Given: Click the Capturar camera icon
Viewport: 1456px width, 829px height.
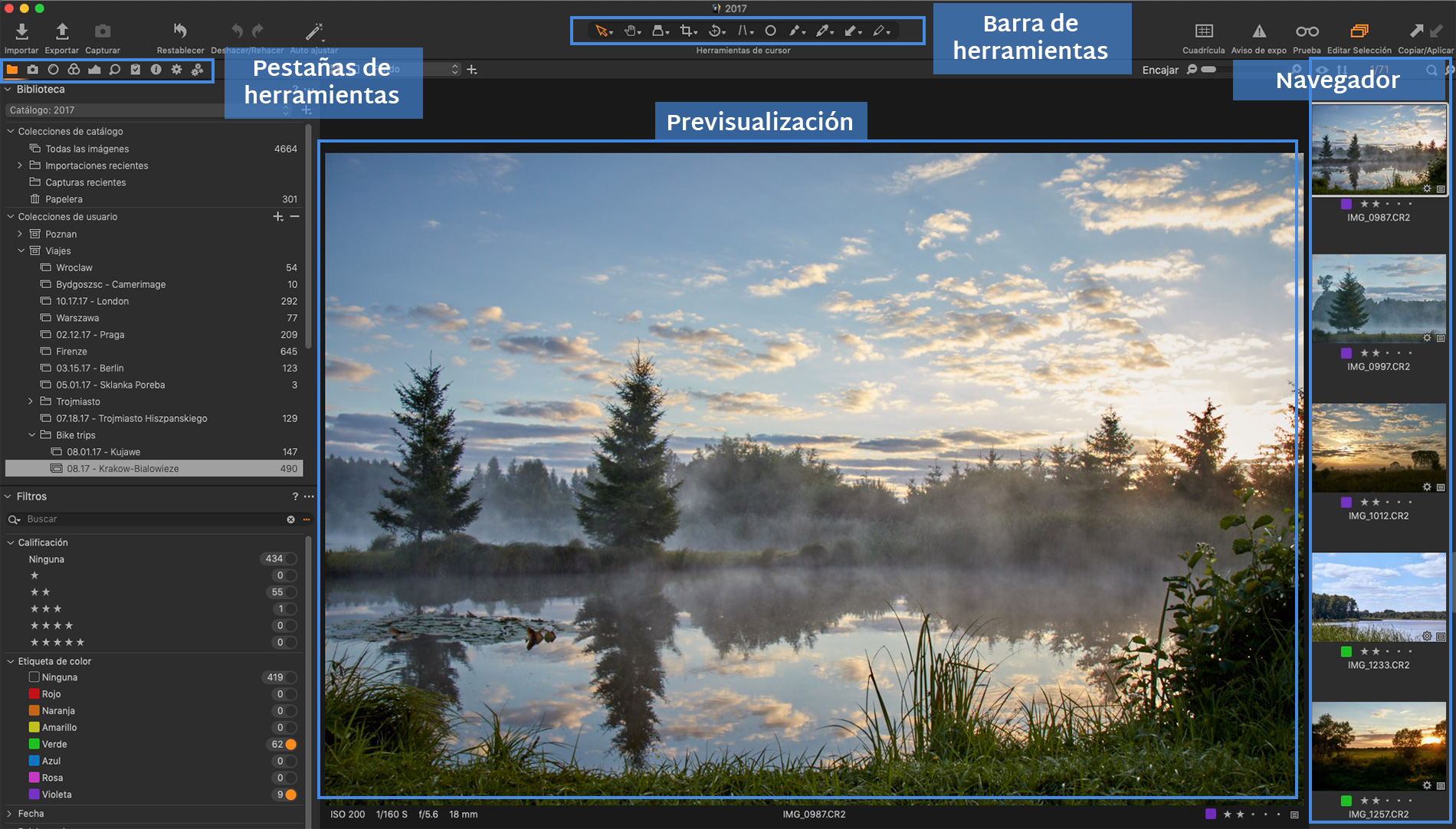Looking at the screenshot, I should [x=103, y=31].
